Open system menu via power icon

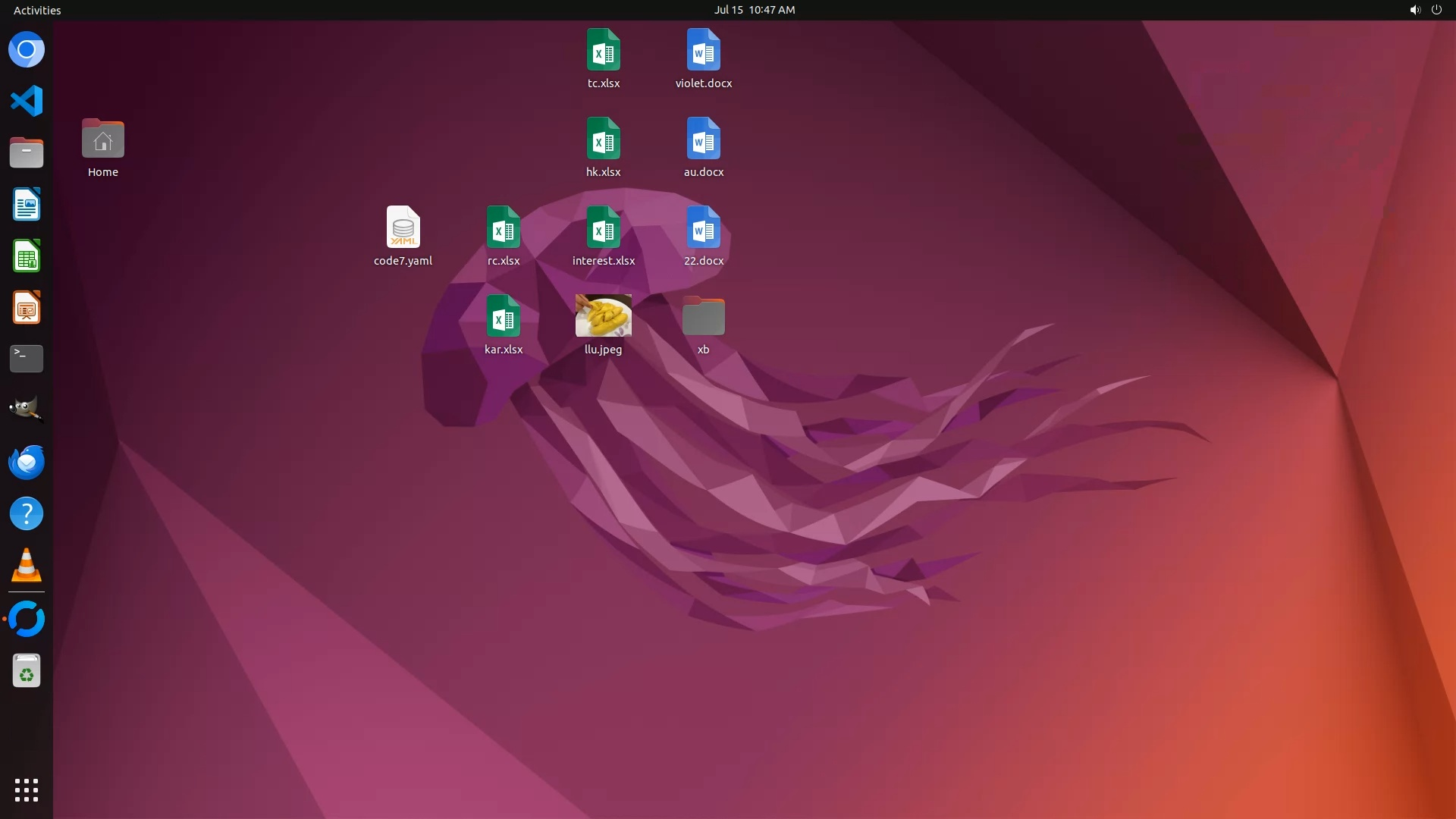click(1436, 10)
